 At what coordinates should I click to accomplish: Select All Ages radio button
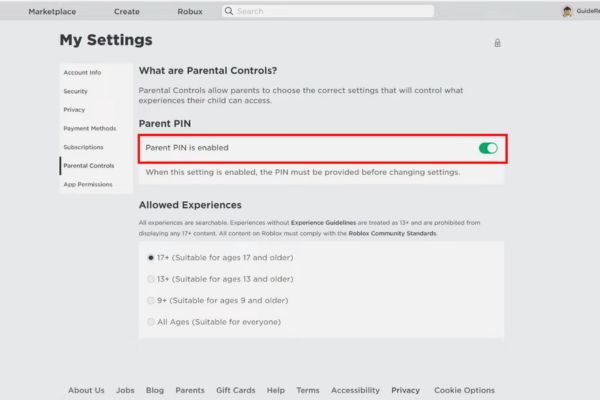click(151, 322)
